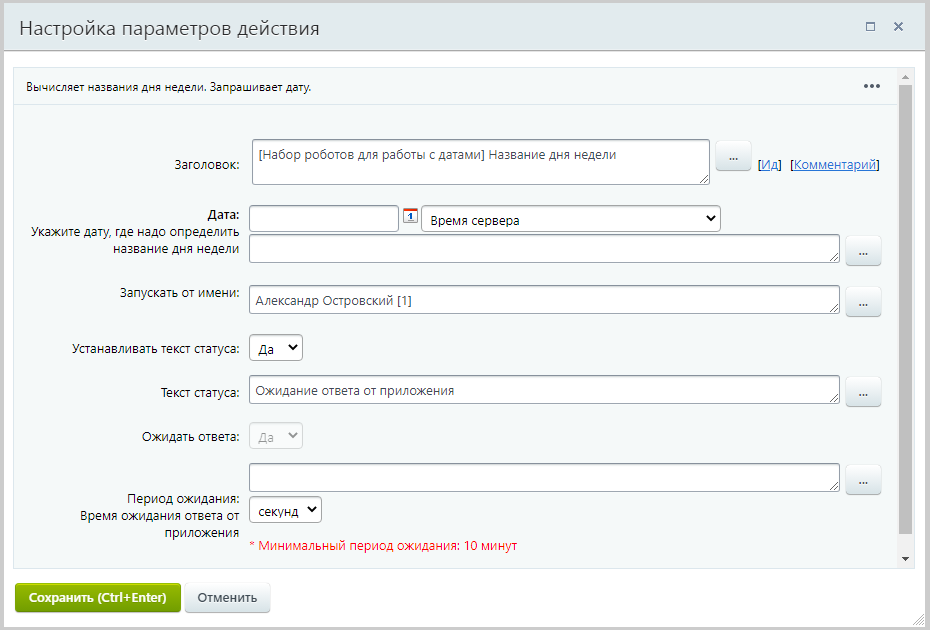Viewport: 930px width, 630px height.
Task: Open the calendar date picker icon
Action: tap(410, 216)
